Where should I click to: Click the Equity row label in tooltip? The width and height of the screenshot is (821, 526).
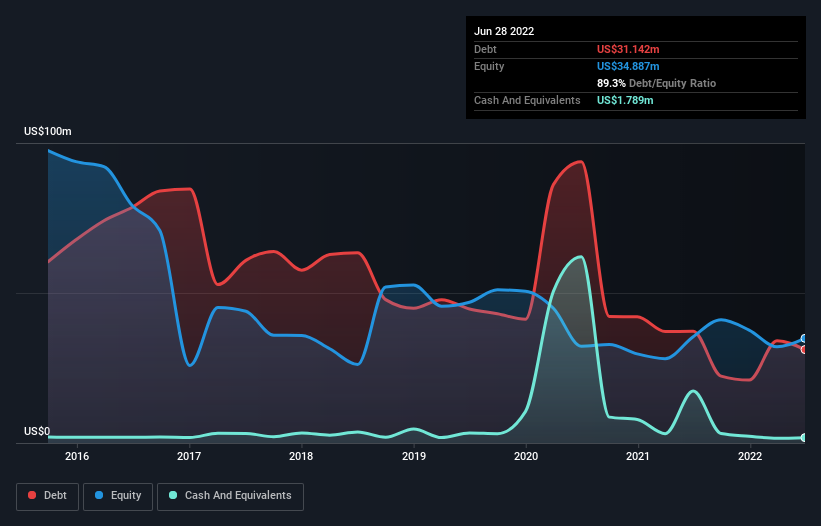point(489,66)
